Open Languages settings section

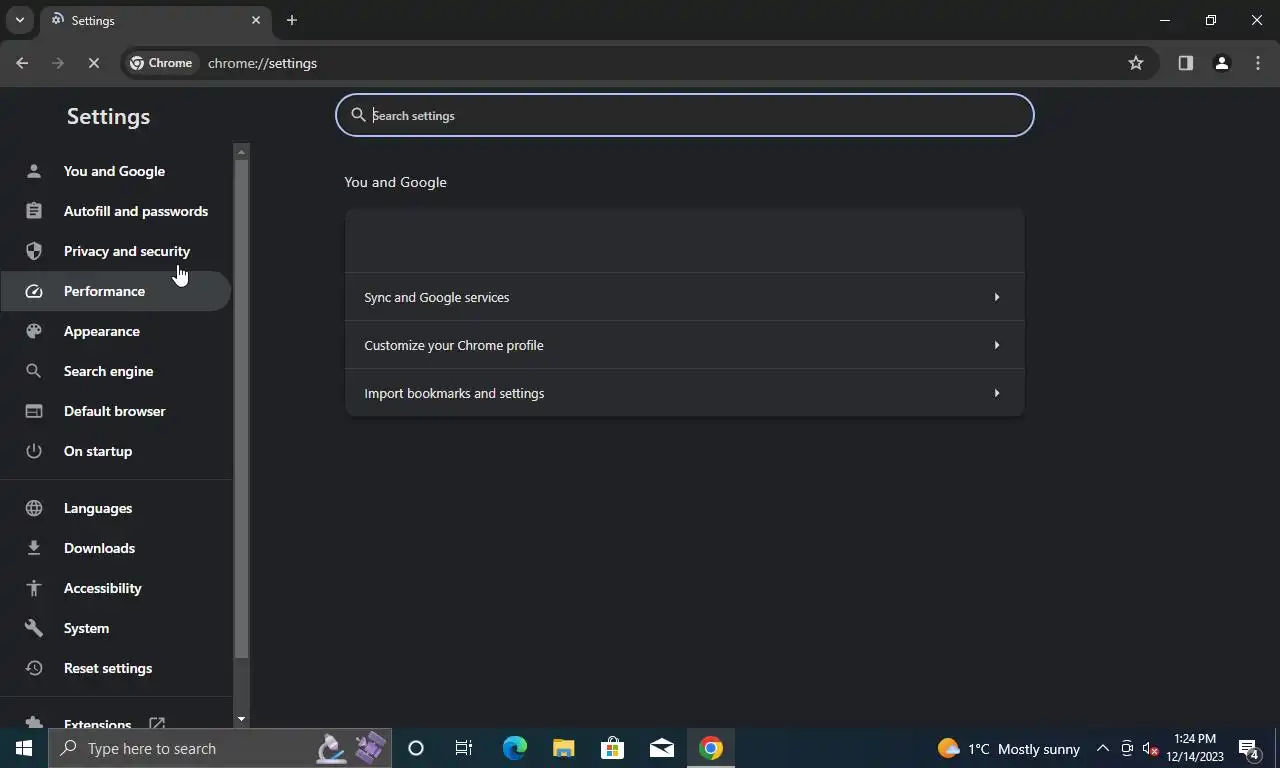(x=115, y=508)
